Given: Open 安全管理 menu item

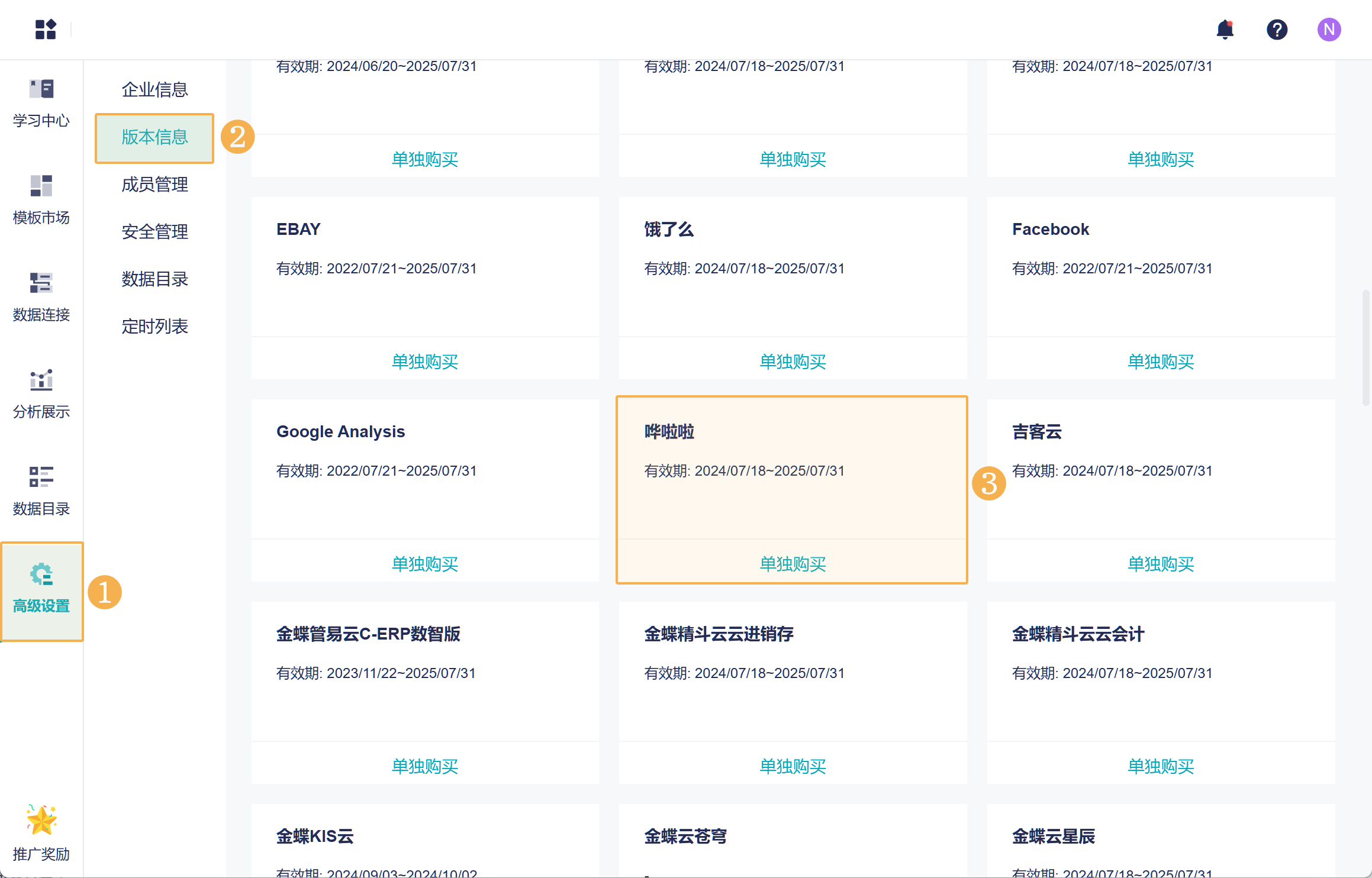Looking at the screenshot, I should 154,231.
